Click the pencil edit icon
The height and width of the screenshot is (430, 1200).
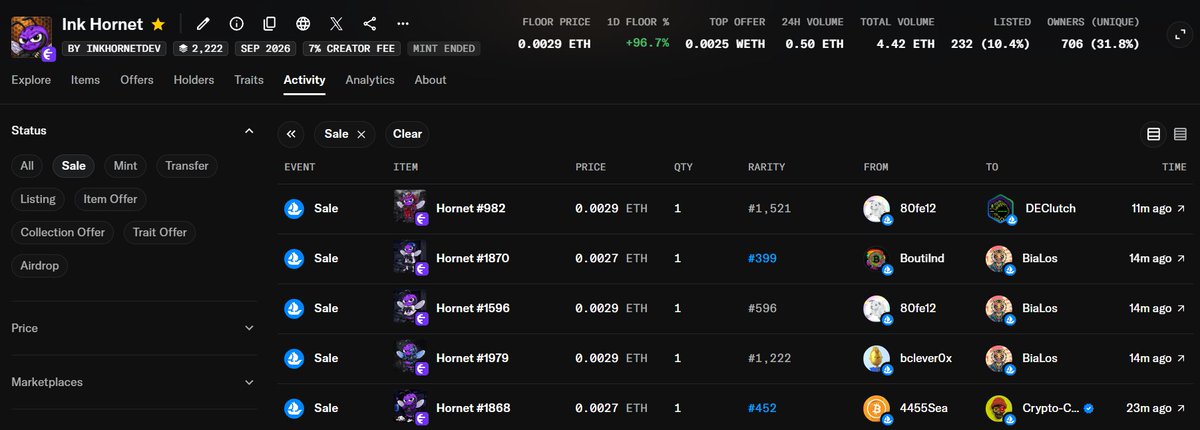click(203, 23)
